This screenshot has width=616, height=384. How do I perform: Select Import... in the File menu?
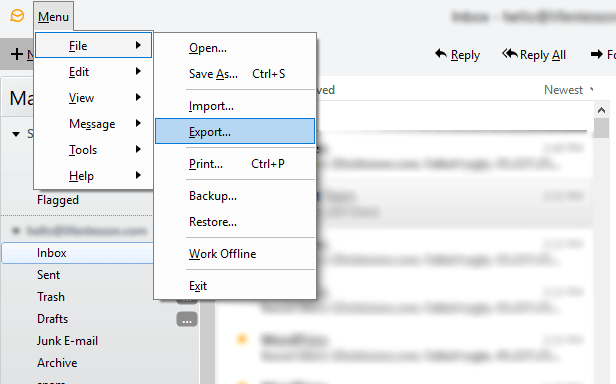235,106
